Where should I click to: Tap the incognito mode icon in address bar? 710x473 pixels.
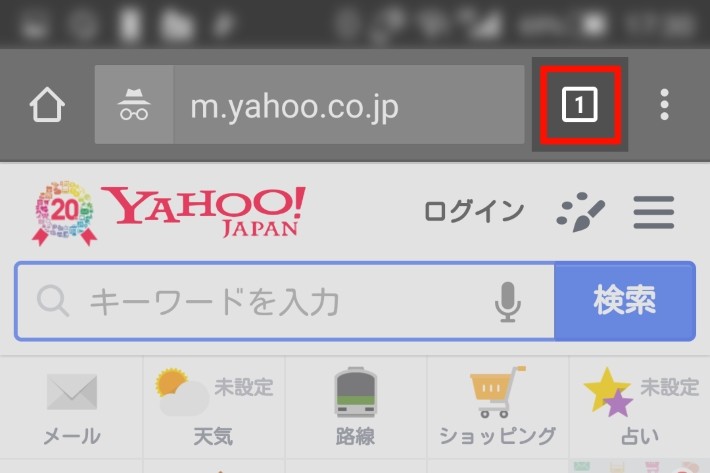pos(134,105)
